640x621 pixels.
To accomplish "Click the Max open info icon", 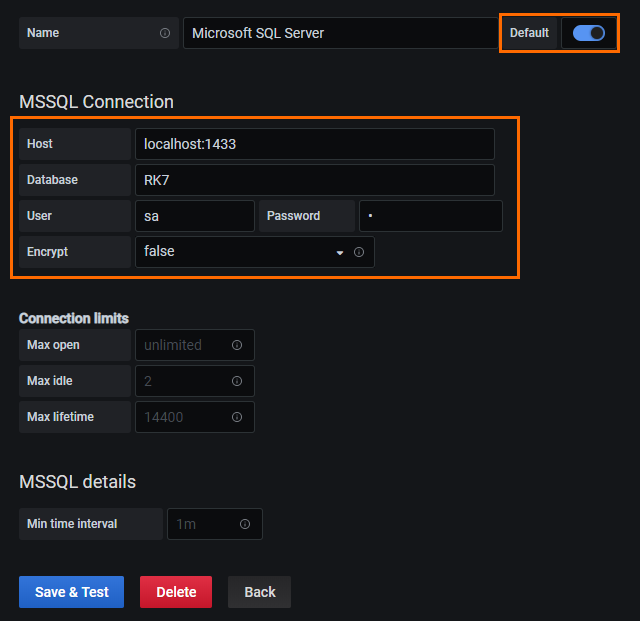I will tap(237, 345).
